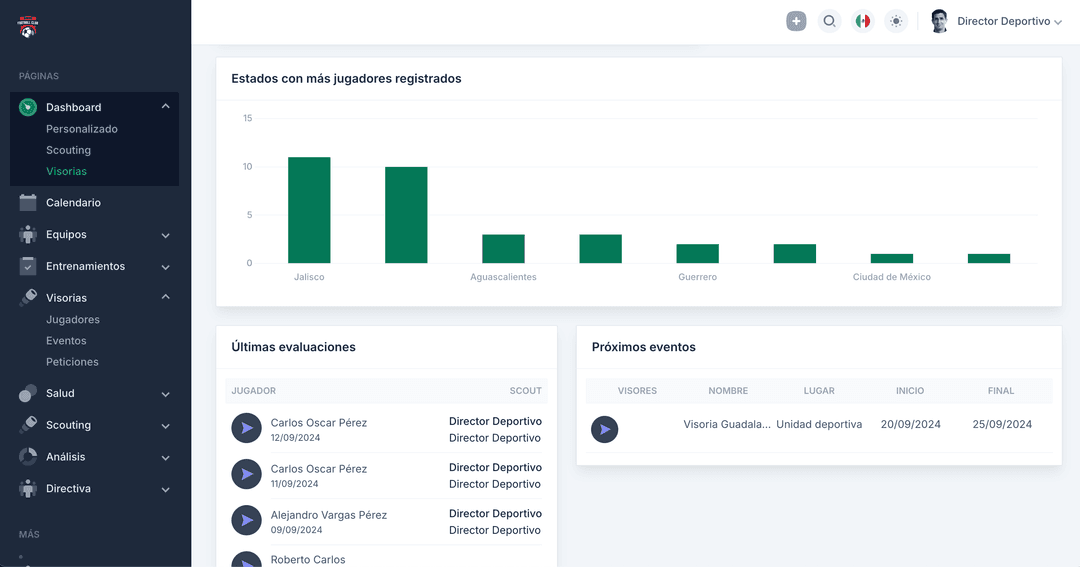Screen dimensions: 1080x567
Task: Click the plus add button in header
Action: 796,21
